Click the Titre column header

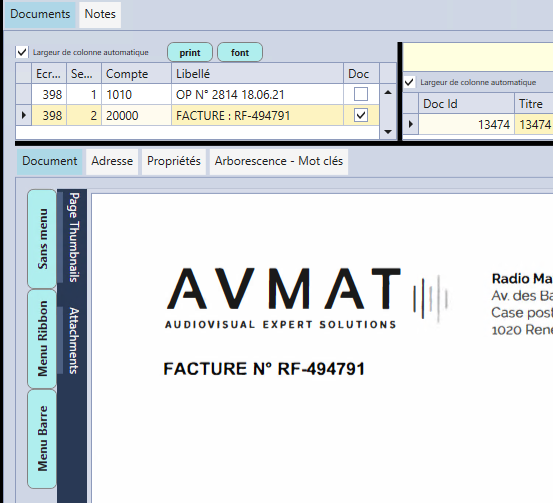[534, 104]
